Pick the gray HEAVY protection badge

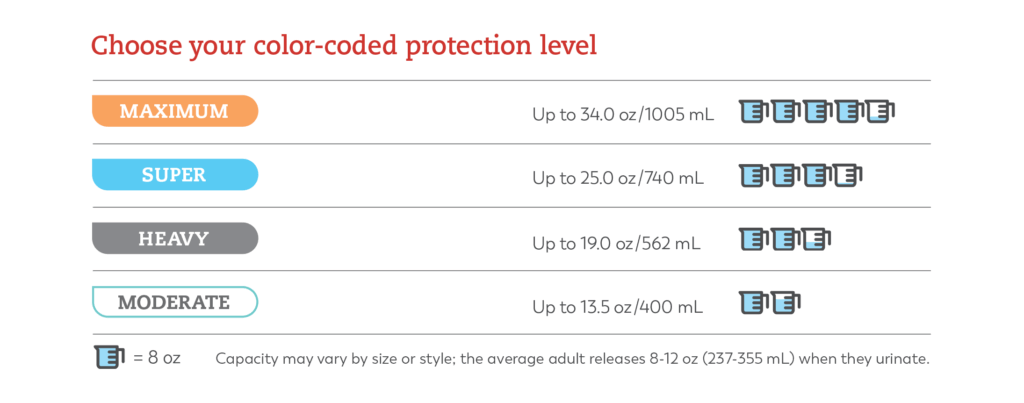pyautogui.click(x=175, y=238)
